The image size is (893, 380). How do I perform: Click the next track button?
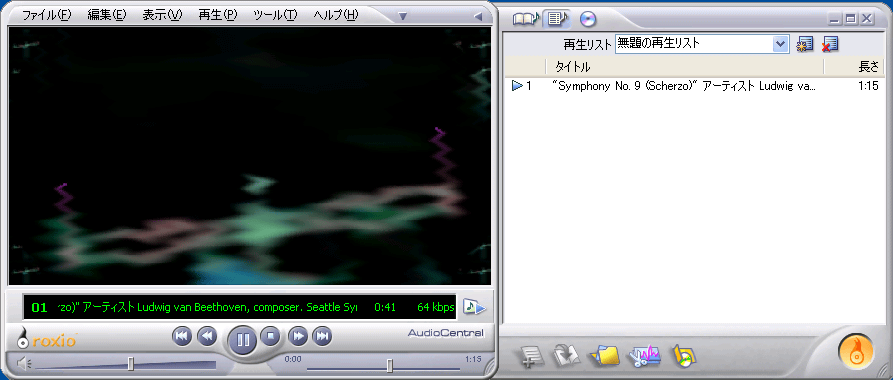pos(322,337)
